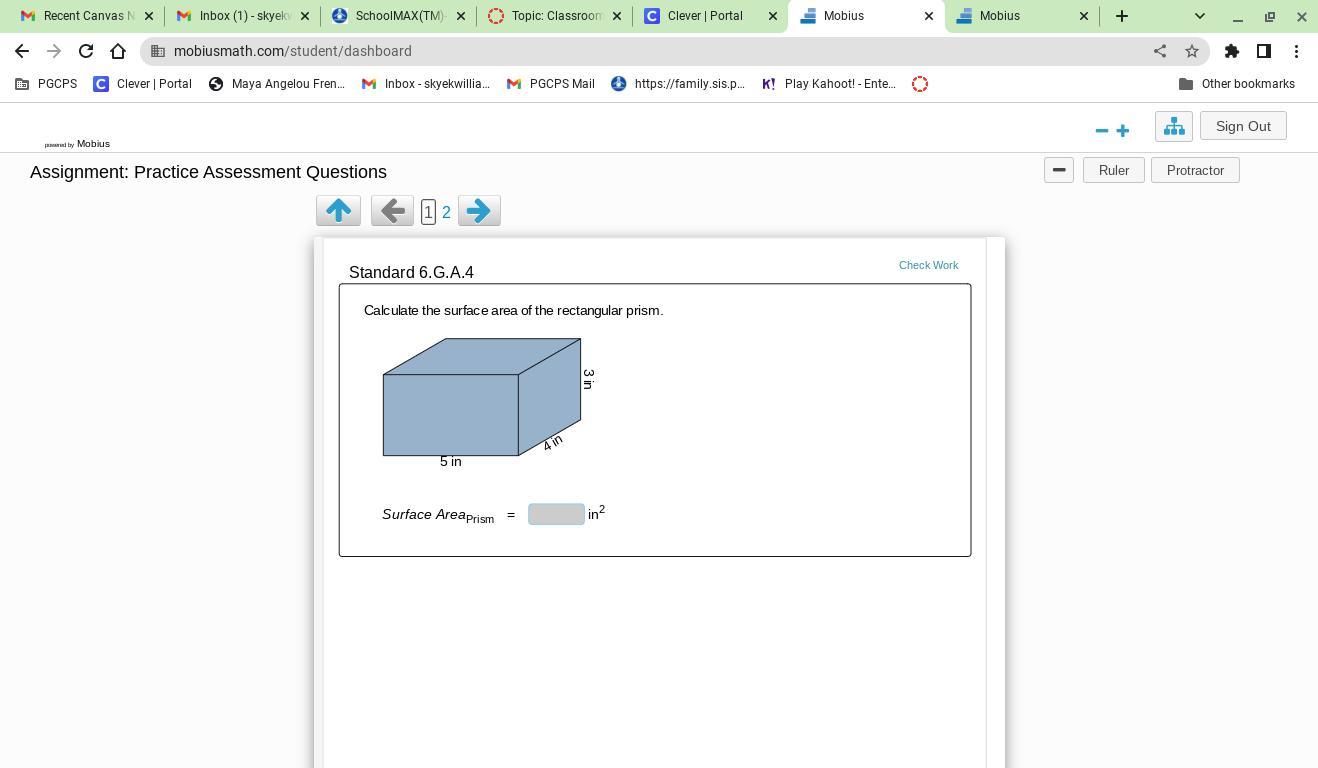The height and width of the screenshot is (768, 1318).
Task: Open the Clever | Portal bookmark
Action: point(142,84)
